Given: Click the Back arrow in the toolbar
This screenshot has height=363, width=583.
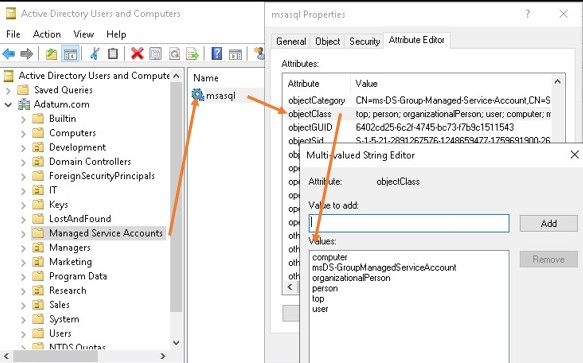Looking at the screenshot, I should [9, 54].
